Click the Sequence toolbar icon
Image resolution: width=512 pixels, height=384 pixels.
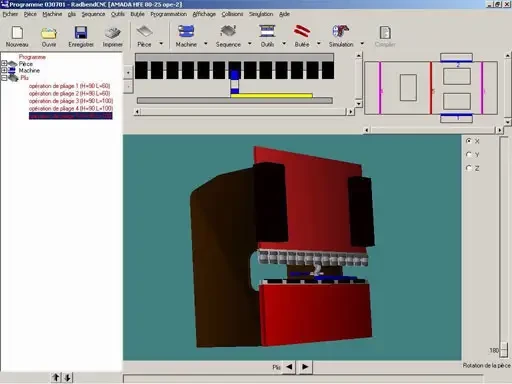(228, 32)
